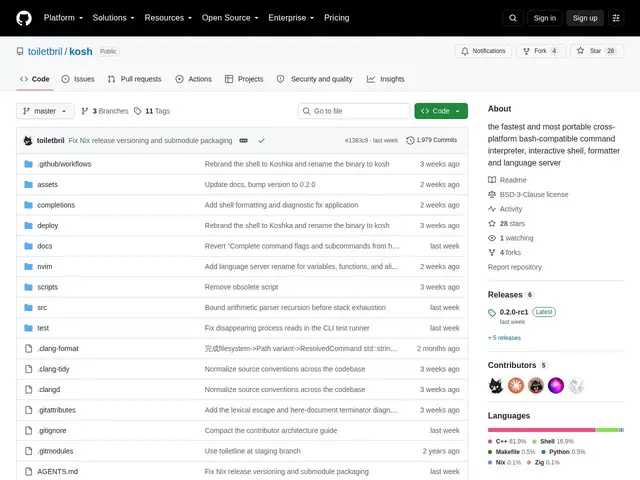The width and height of the screenshot is (640, 480).
Task: Click the tag icon next to 0.2.0-rc1
Action: point(492,313)
